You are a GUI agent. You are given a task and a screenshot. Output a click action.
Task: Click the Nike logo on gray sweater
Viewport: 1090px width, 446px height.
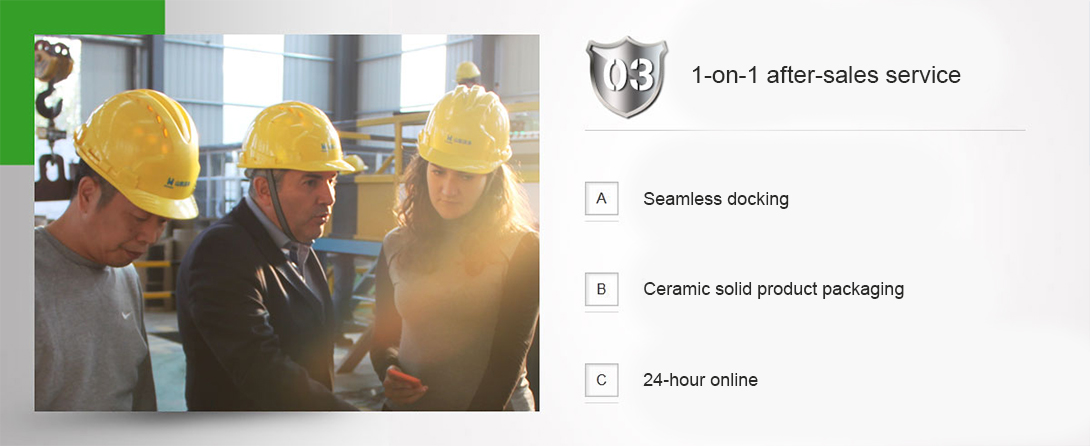[126, 315]
